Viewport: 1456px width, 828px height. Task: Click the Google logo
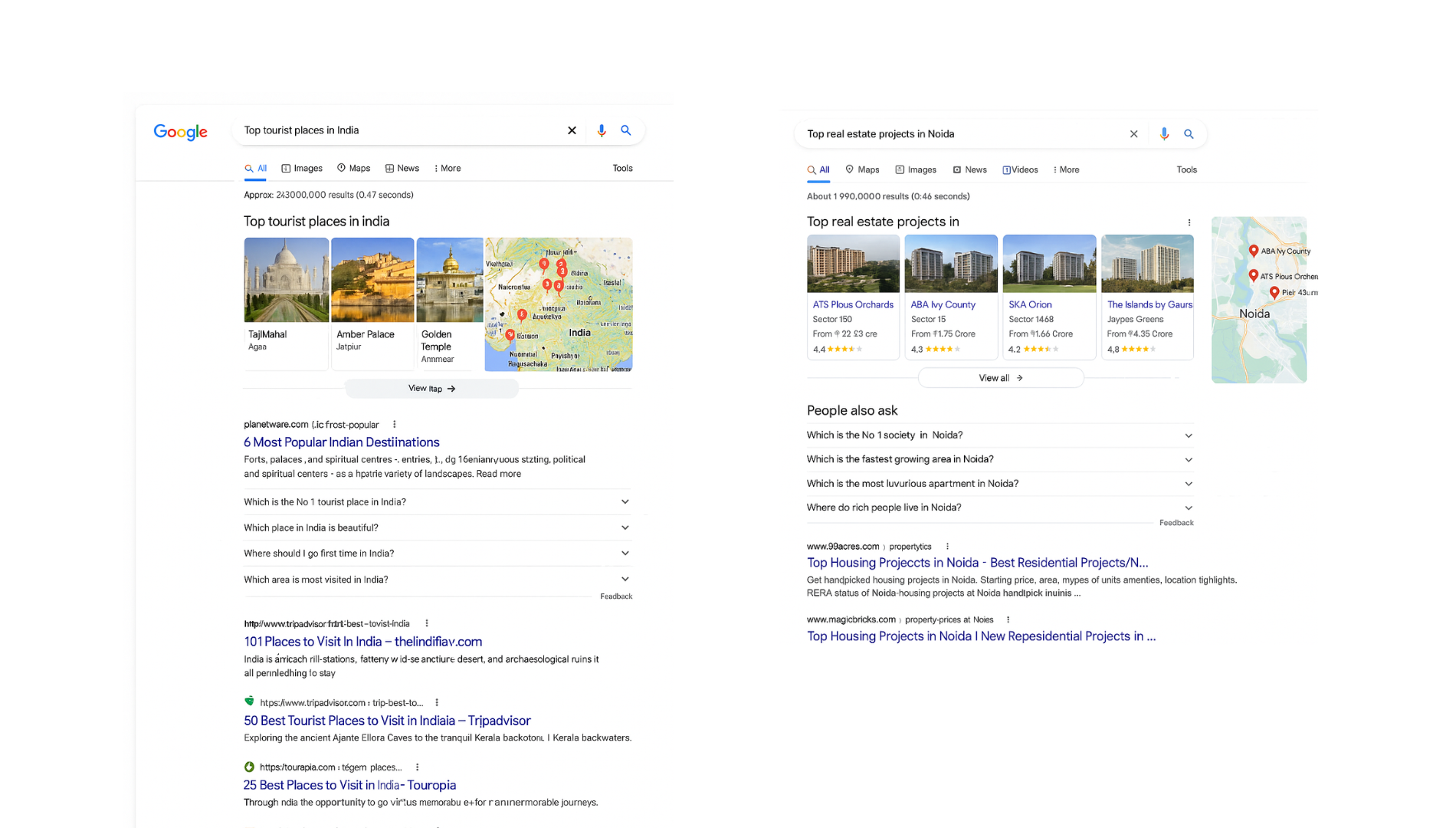coord(180,132)
